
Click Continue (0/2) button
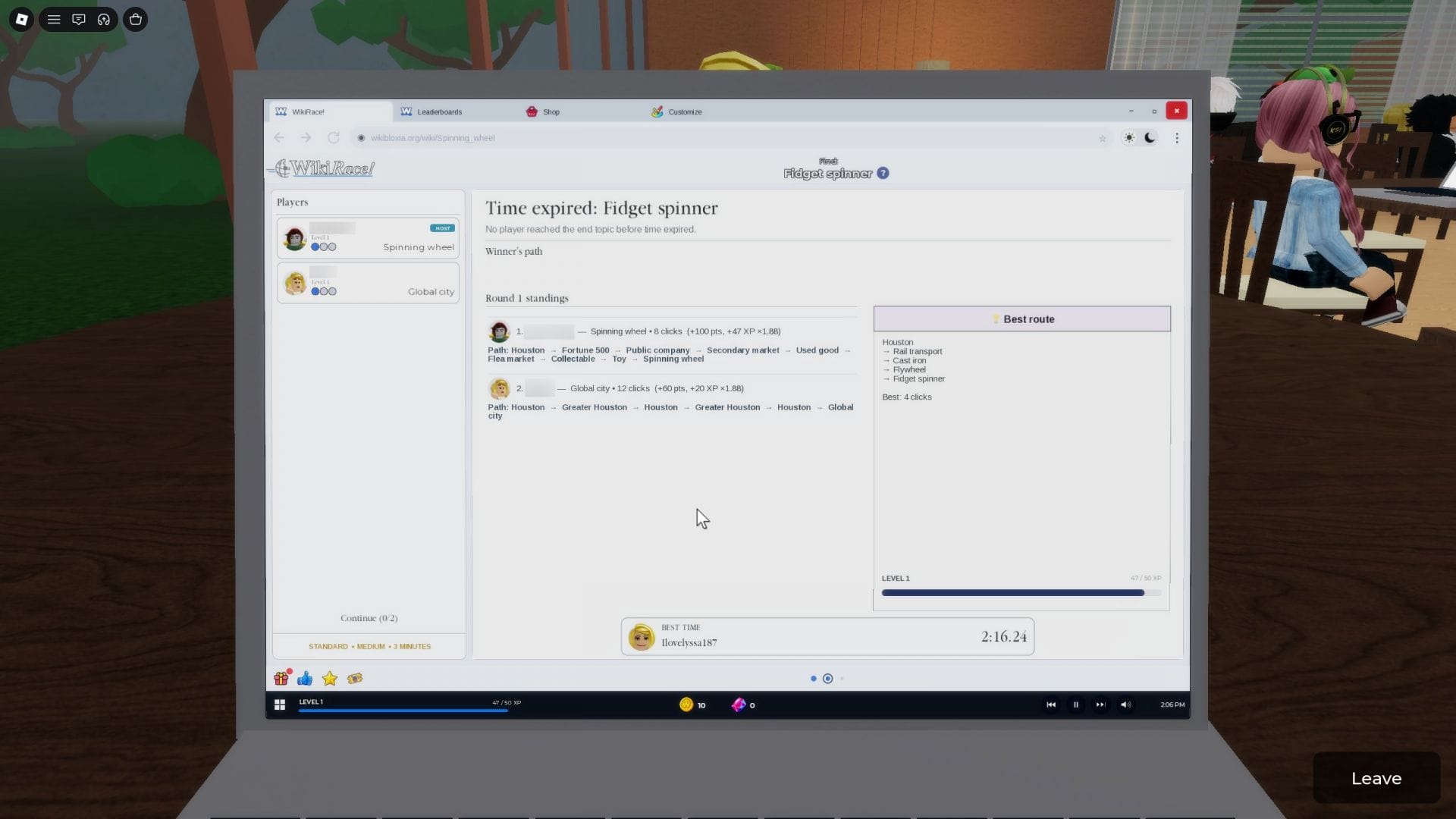click(369, 618)
